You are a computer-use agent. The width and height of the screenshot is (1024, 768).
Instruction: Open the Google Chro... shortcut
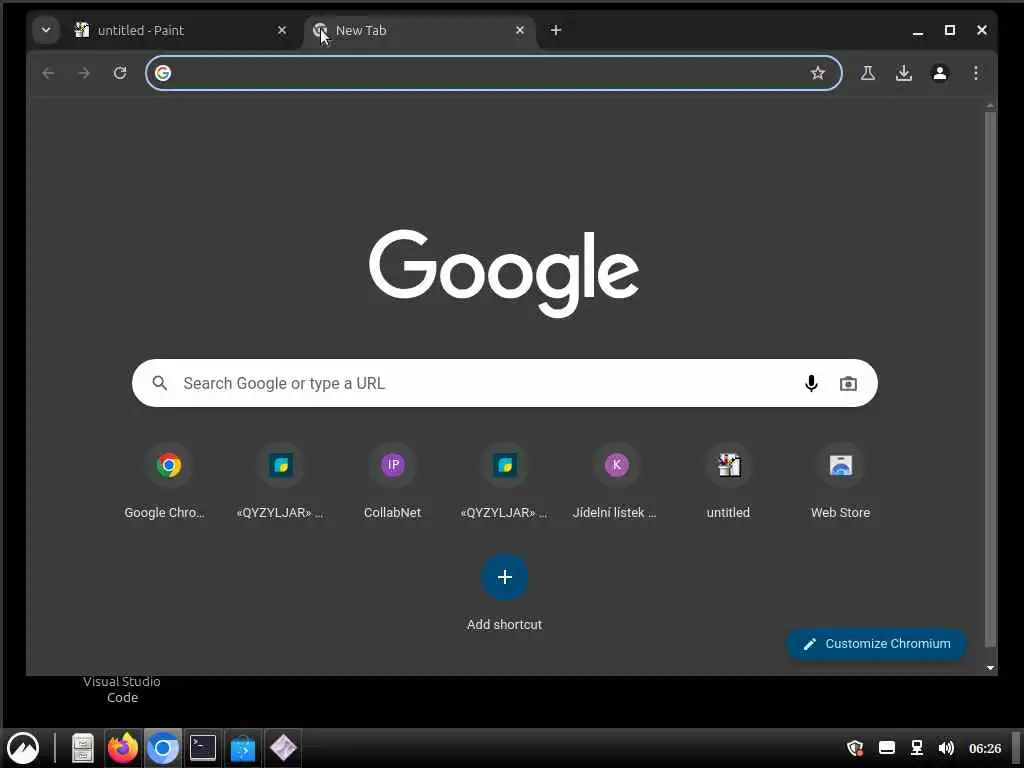click(168, 482)
